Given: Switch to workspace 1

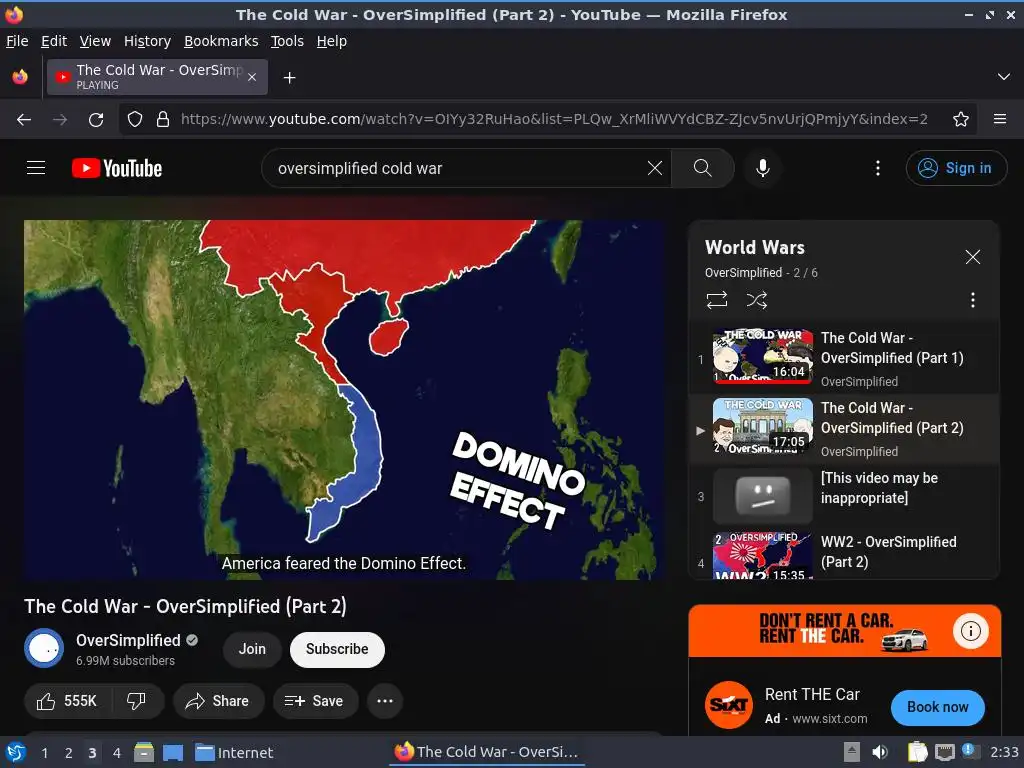Looking at the screenshot, I should (x=44, y=753).
